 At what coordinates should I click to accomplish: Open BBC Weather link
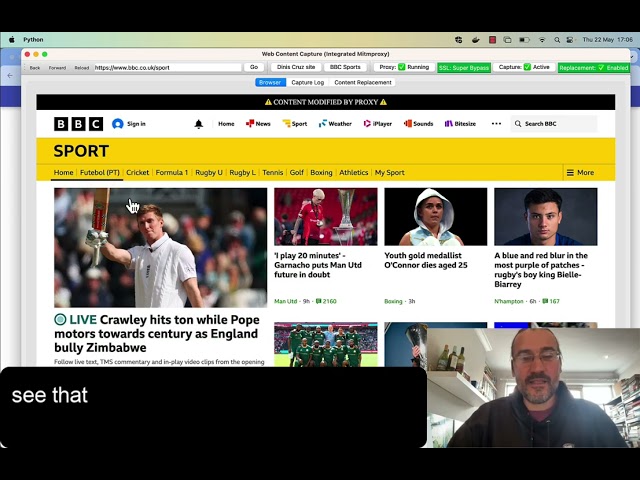[x=335, y=124]
